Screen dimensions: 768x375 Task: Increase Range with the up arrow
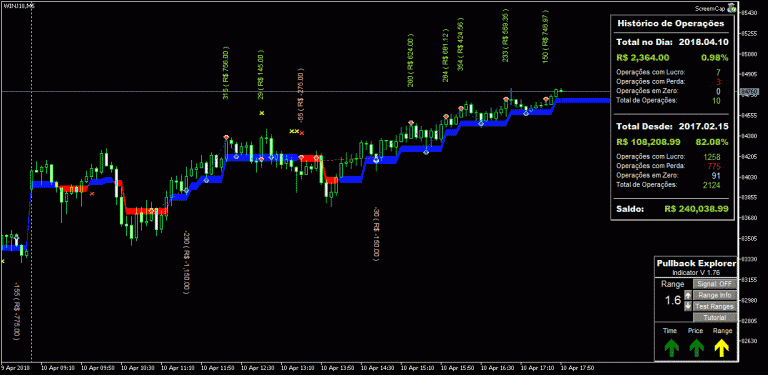[688, 295]
